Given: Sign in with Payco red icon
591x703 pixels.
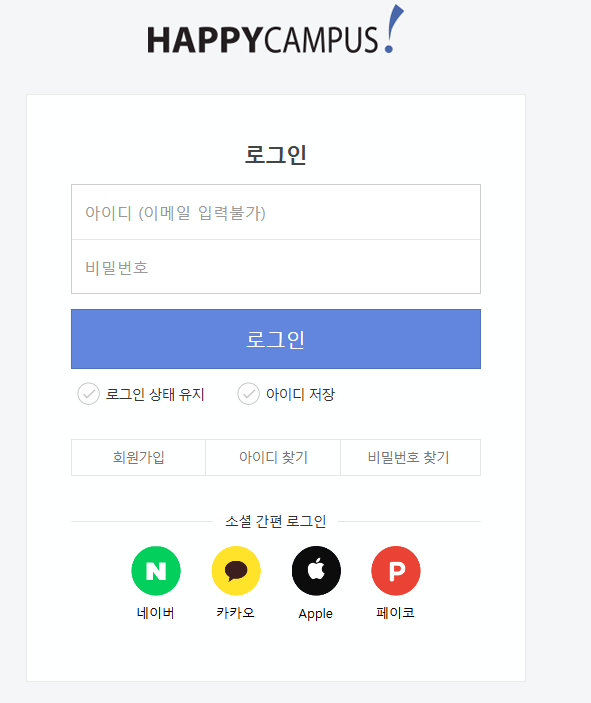Looking at the screenshot, I should click(x=396, y=571).
